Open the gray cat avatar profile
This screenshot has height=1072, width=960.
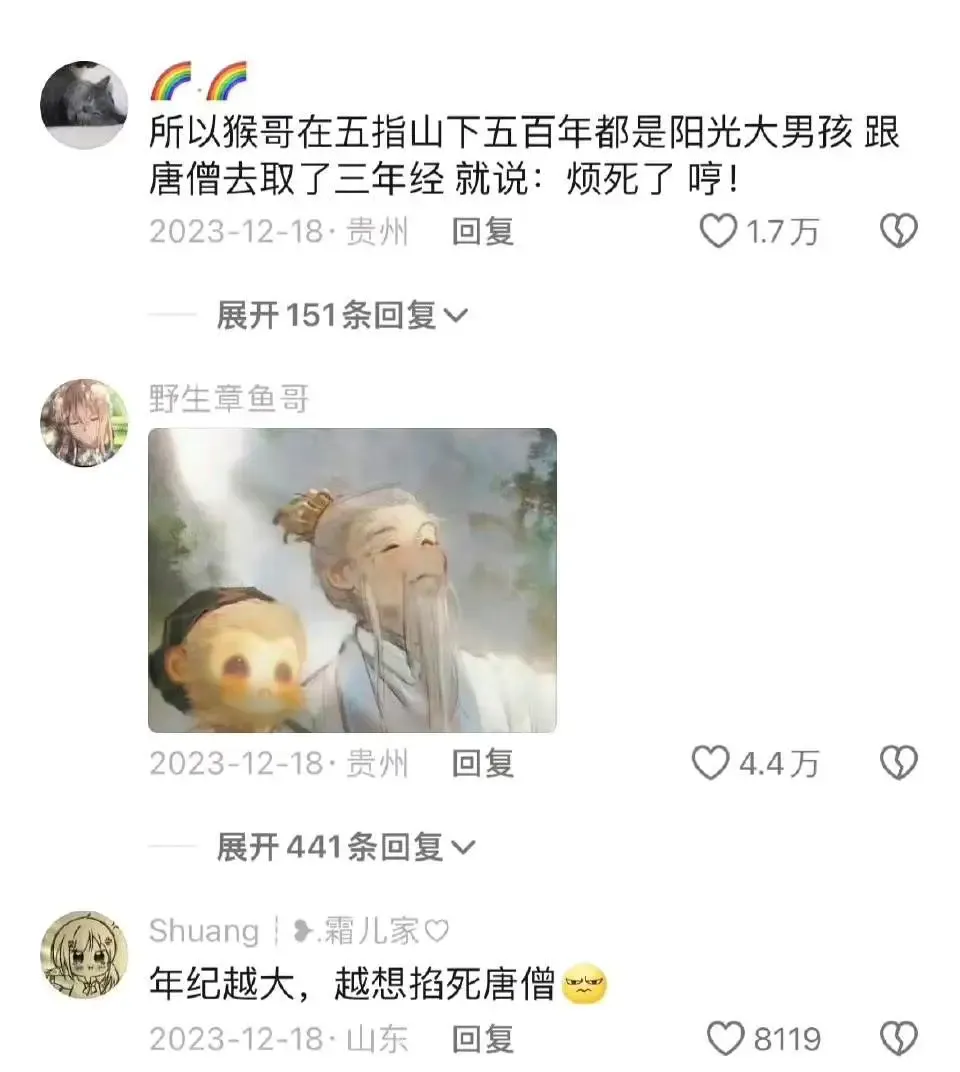tap(84, 105)
